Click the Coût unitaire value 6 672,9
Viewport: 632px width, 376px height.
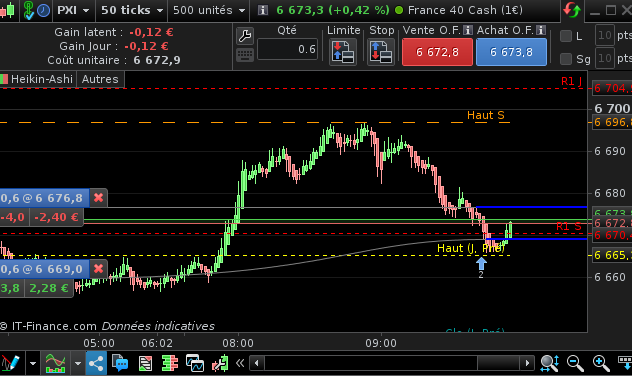(157, 60)
